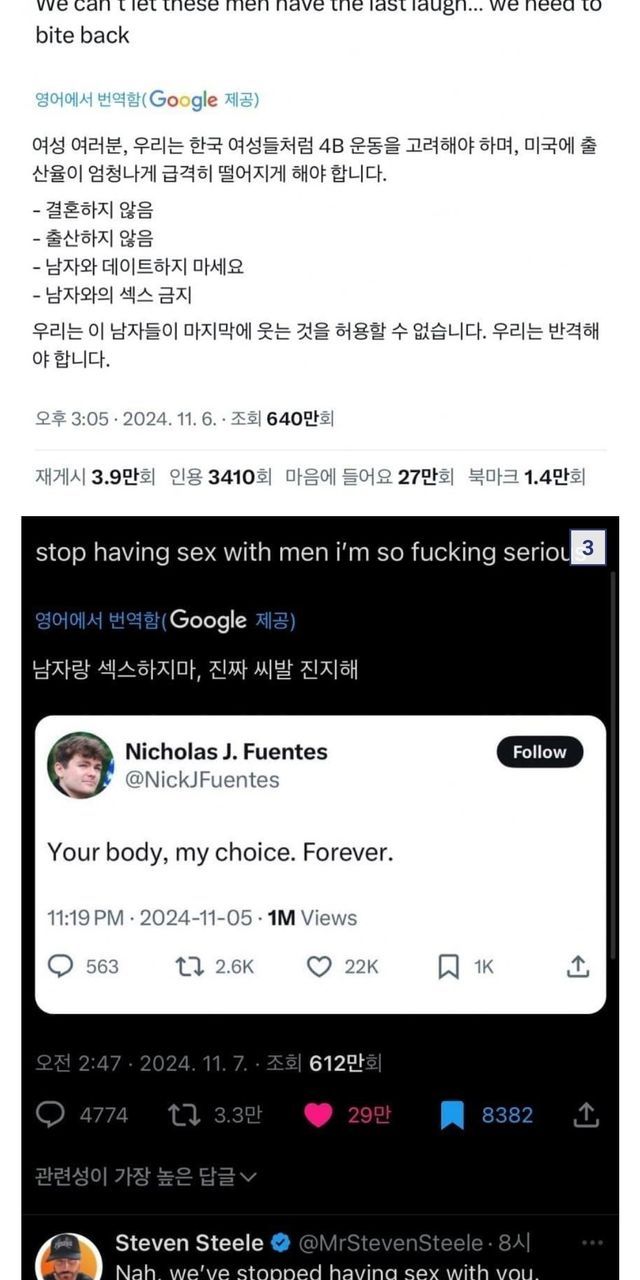
Task: Click the reply icon showing 563
Action: tap(61, 966)
